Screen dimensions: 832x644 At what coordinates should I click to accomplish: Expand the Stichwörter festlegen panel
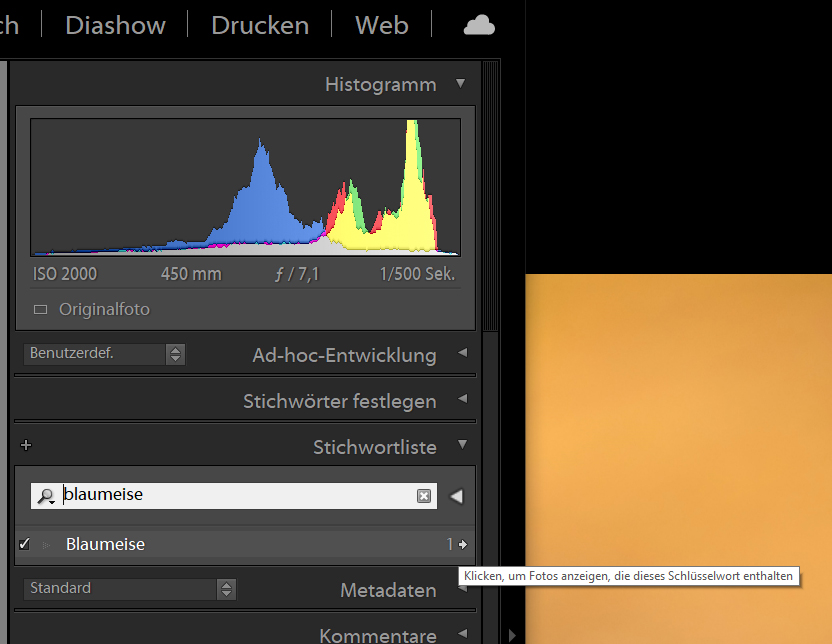point(461,400)
